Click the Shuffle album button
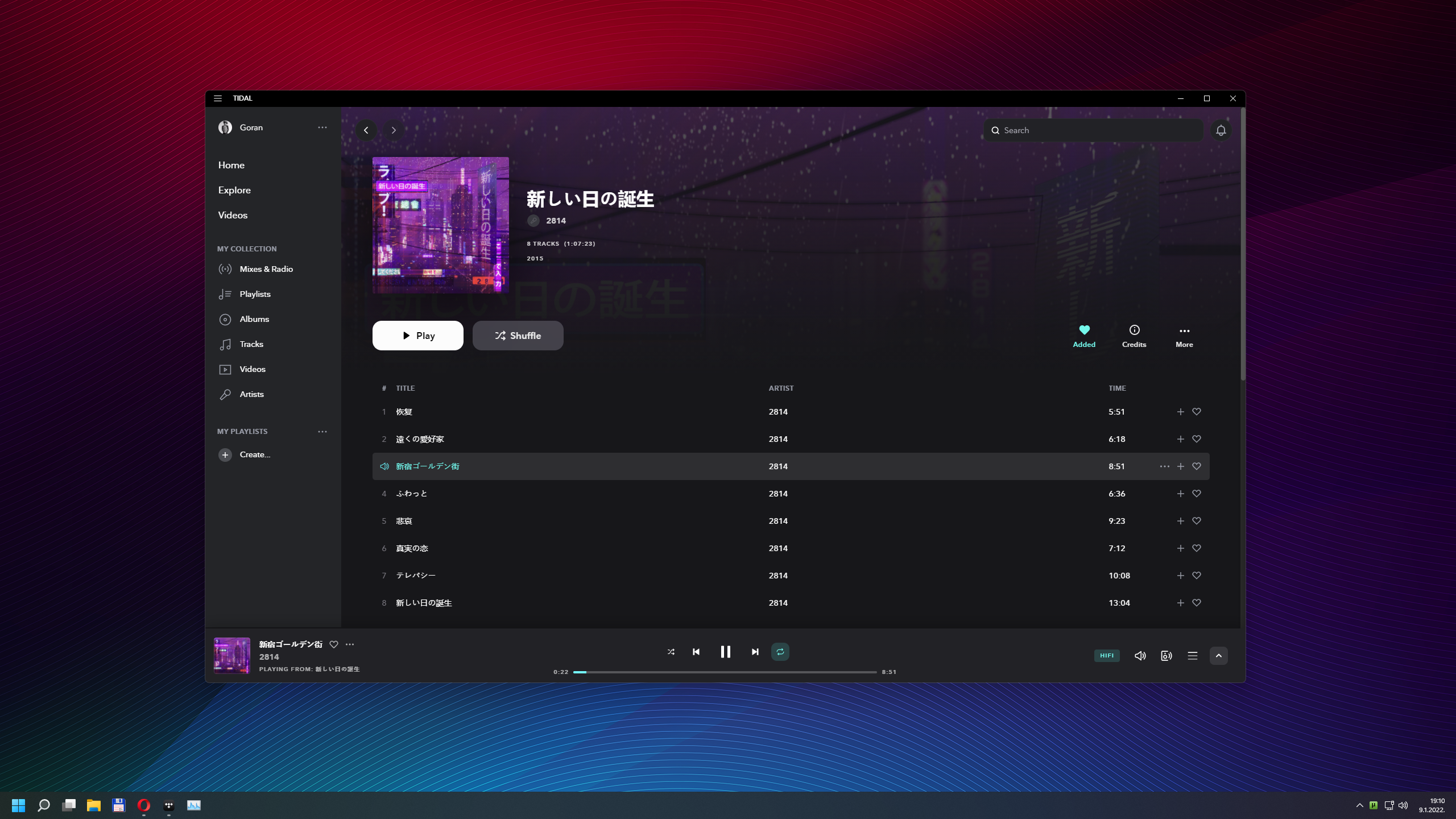 click(x=518, y=336)
